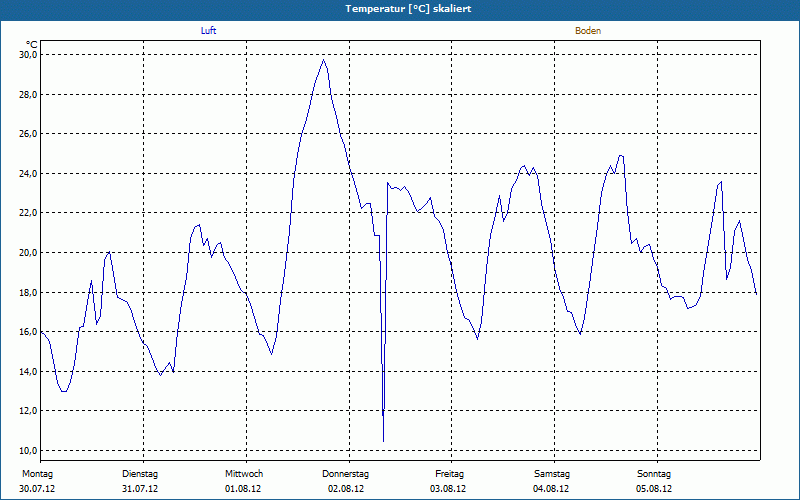
Task: Select the 26,0 y-axis value
Action: [x=29, y=134]
